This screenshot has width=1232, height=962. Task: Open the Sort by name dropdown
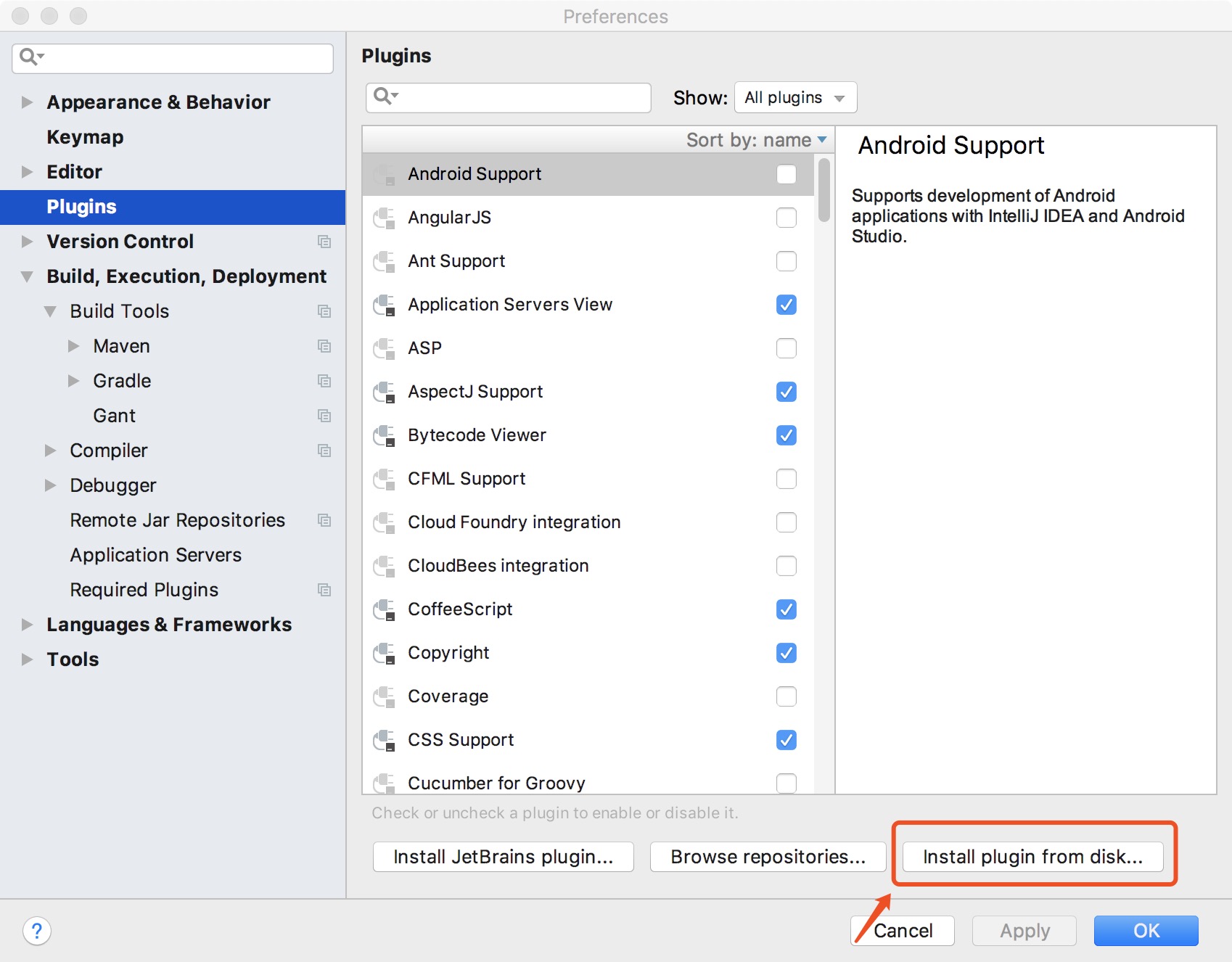tap(757, 139)
